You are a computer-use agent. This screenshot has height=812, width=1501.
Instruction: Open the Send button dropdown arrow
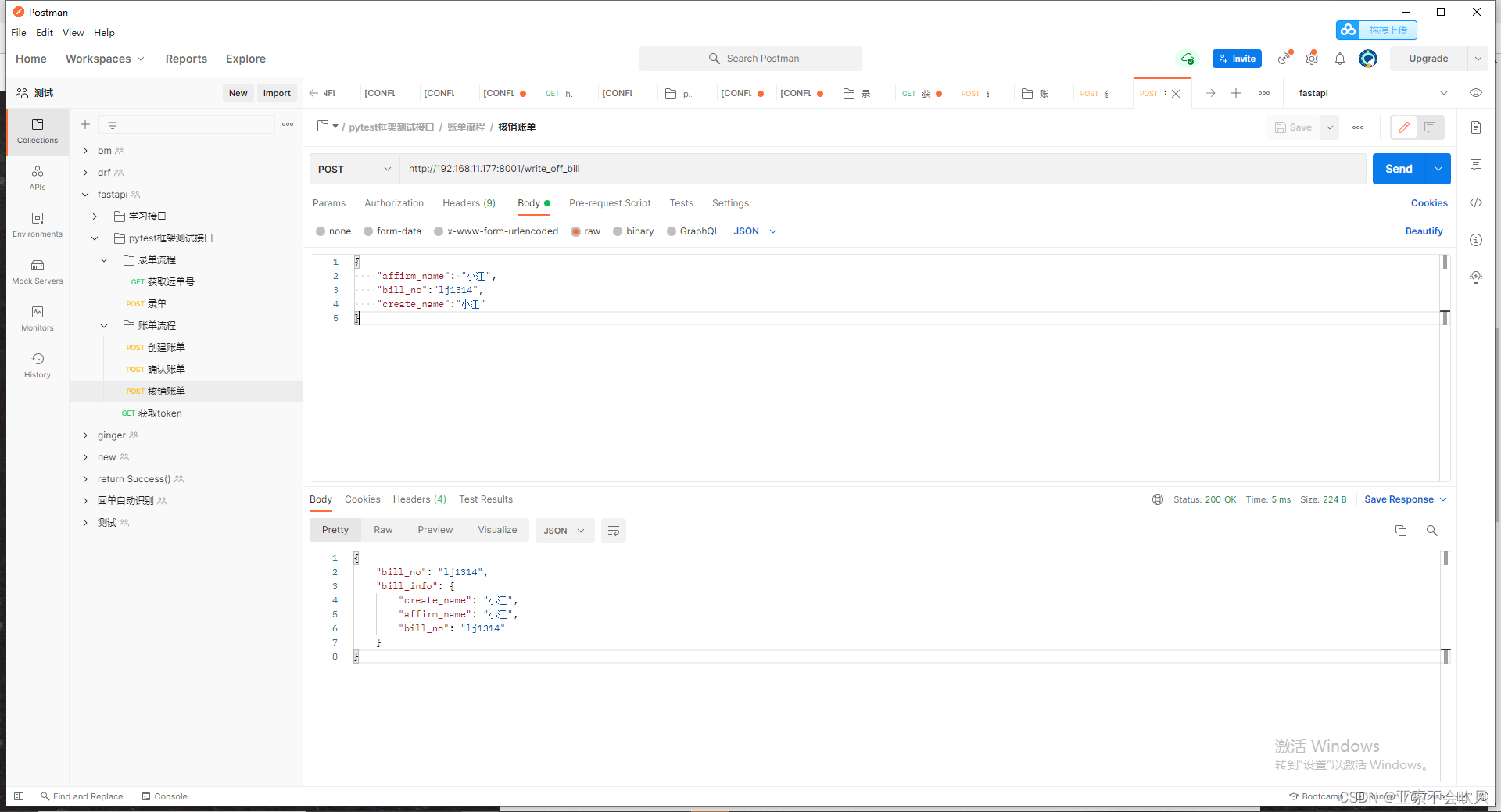pos(1438,169)
